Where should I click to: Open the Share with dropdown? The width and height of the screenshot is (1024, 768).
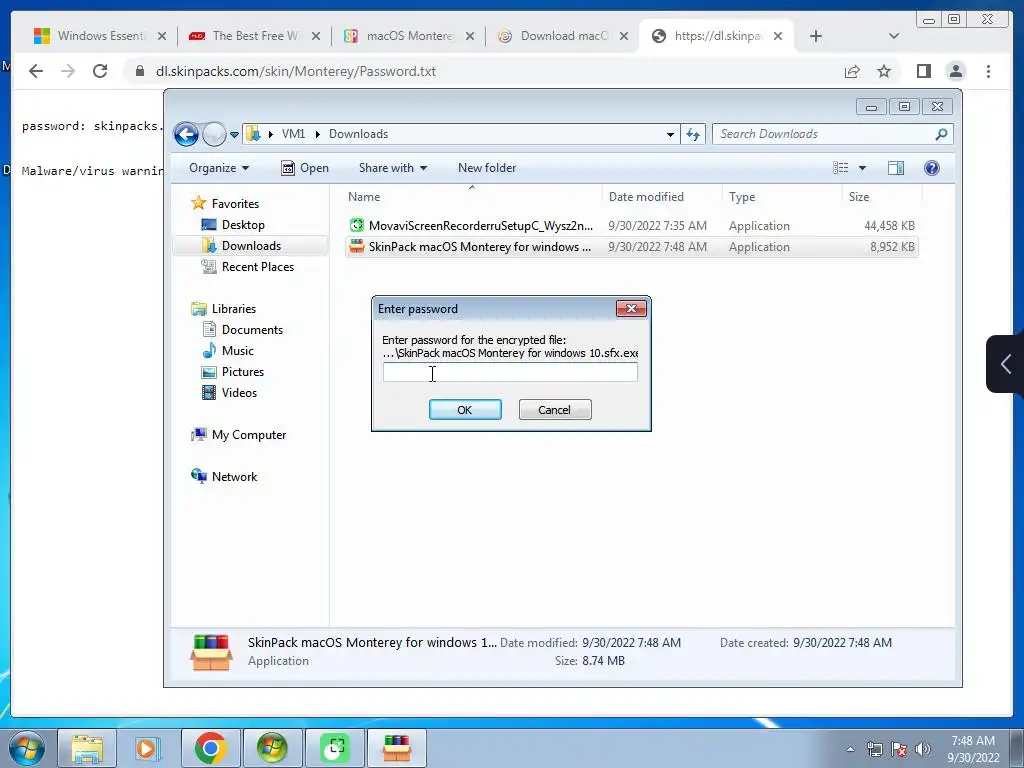click(392, 168)
